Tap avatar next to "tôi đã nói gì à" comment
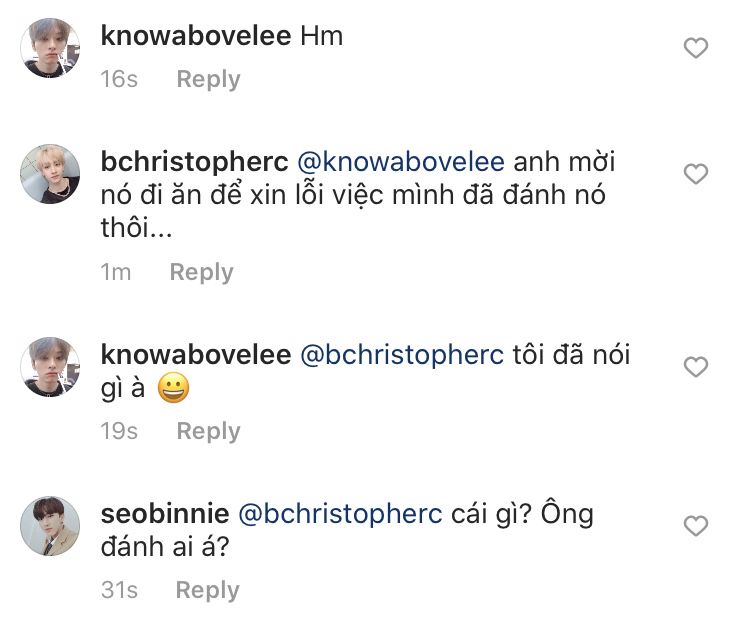750x630 pixels. point(50,366)
